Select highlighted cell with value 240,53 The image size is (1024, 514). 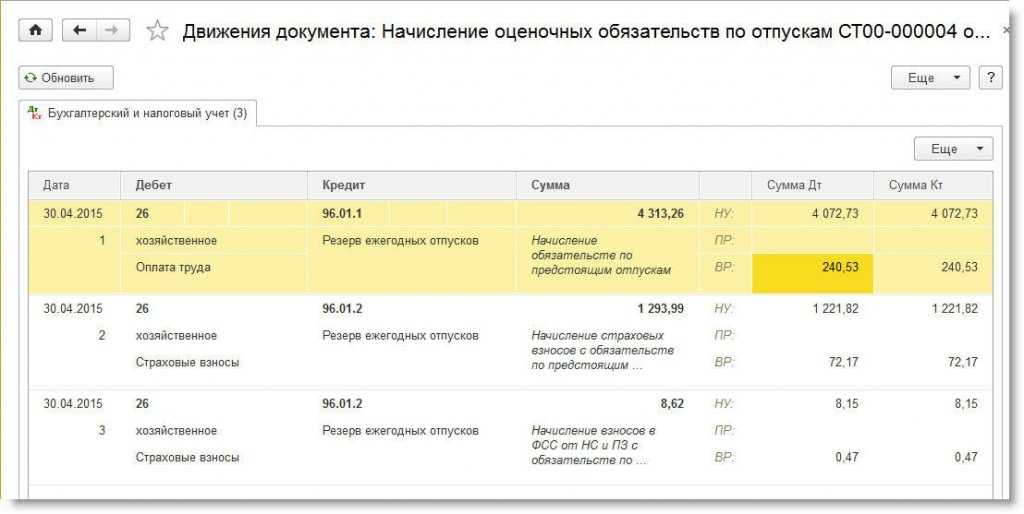pyautogui.click(x=812, y=268)
